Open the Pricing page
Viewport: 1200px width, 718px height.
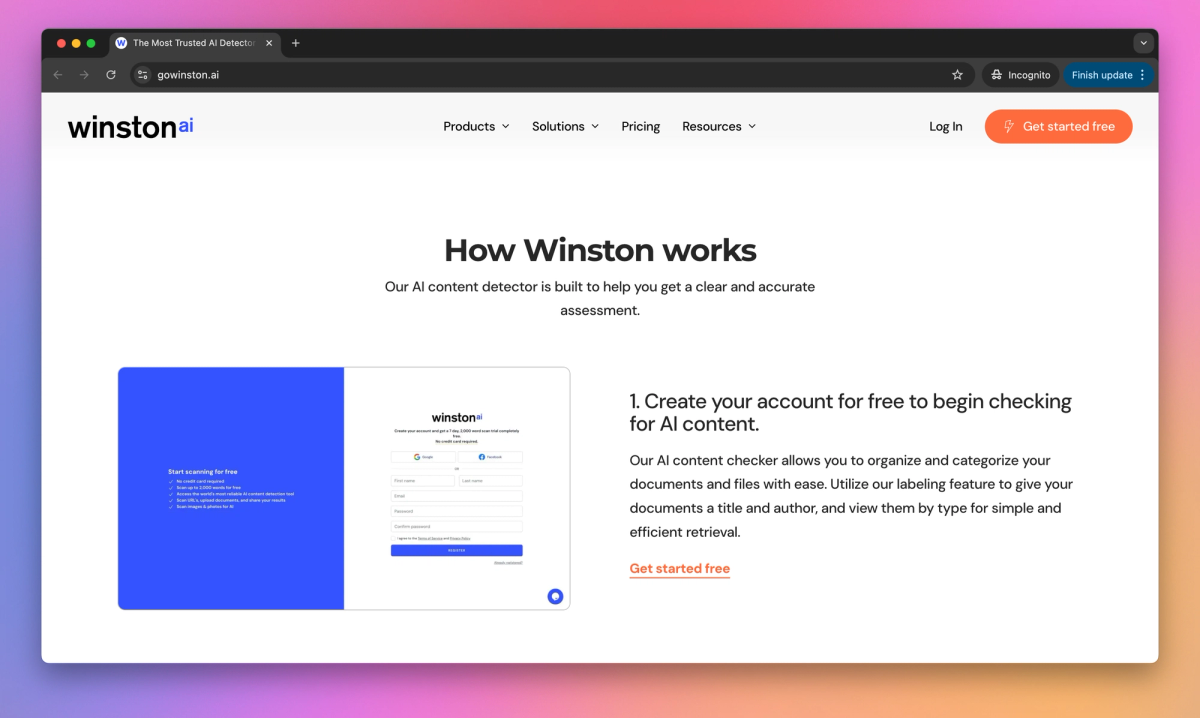(x=641, y=126)
